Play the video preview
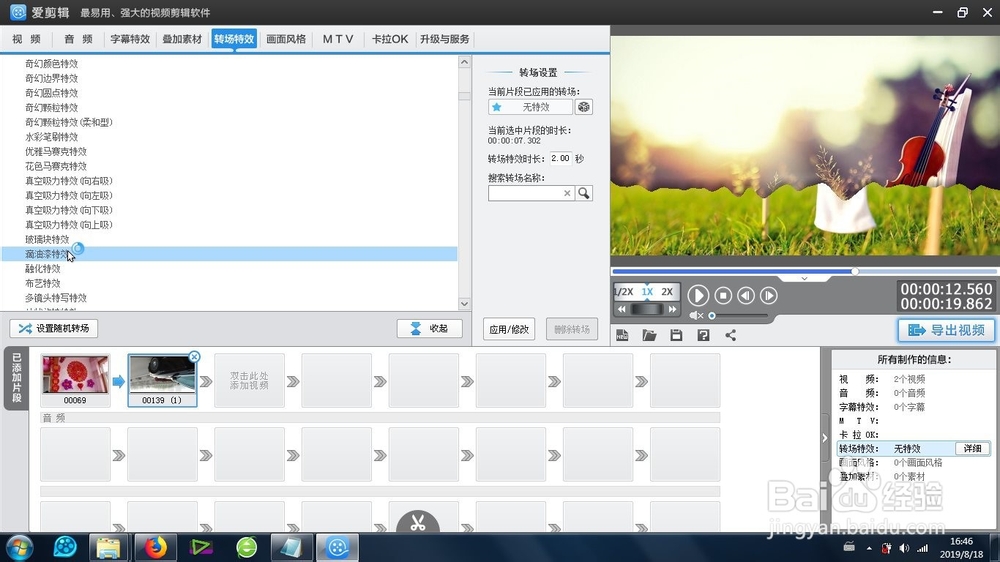The width and height of the screenshot is (1000, 562). tap(698, 295)
